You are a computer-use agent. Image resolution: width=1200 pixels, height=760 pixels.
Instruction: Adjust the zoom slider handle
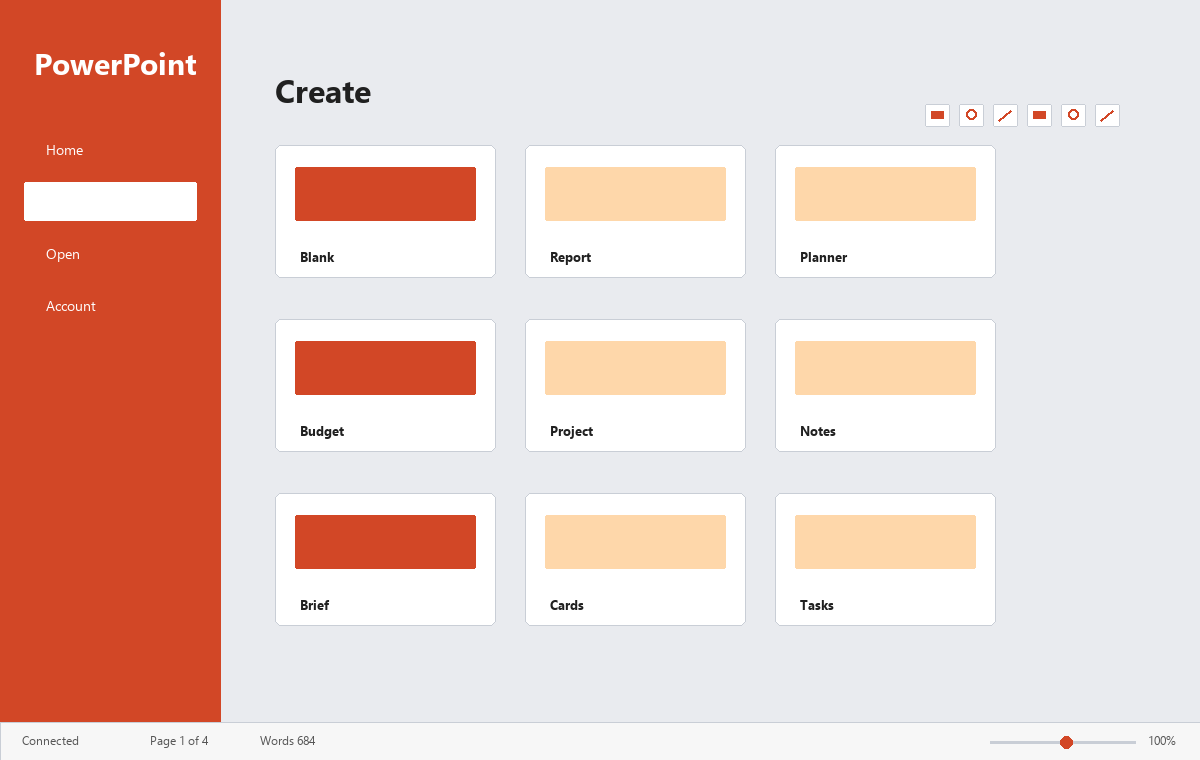click(x=1066, y=742)
